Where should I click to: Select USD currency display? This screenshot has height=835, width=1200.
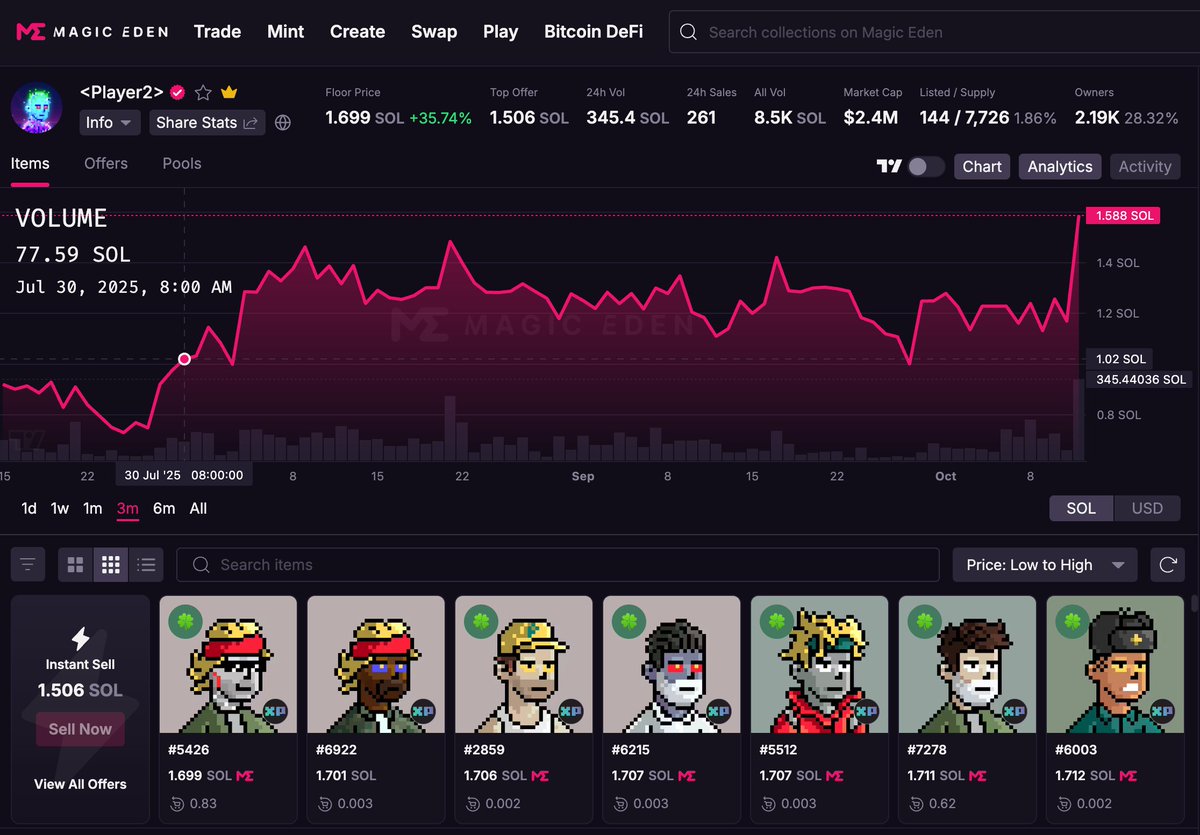[x=1147, y=508]
